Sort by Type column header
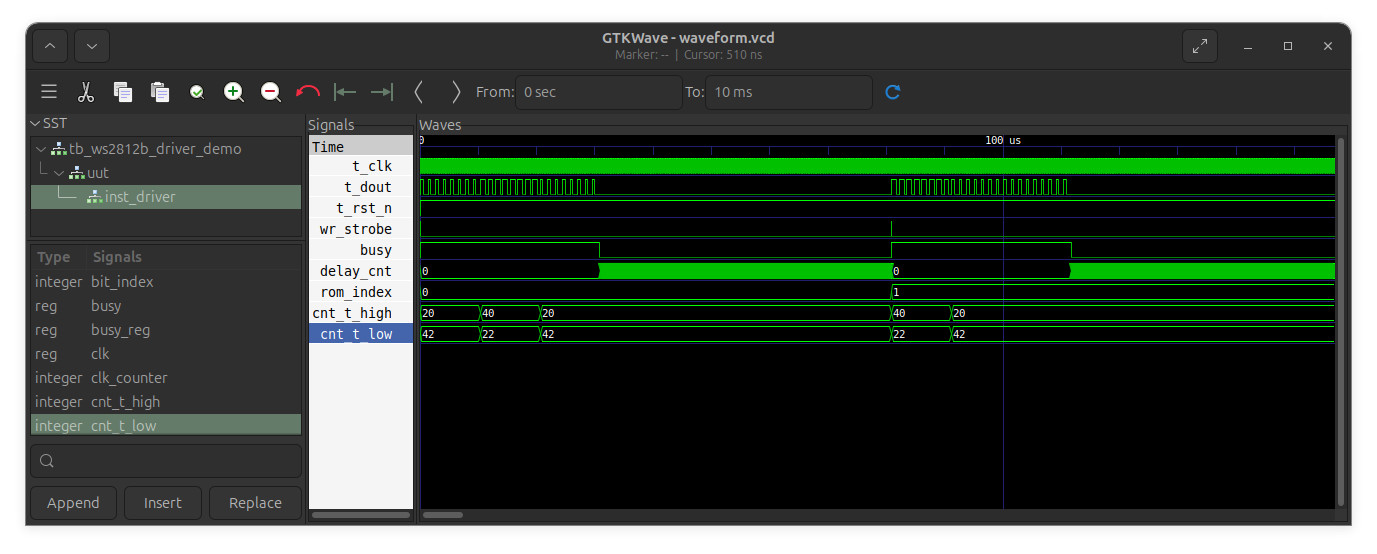1377x554 pixels. (54, 257)
